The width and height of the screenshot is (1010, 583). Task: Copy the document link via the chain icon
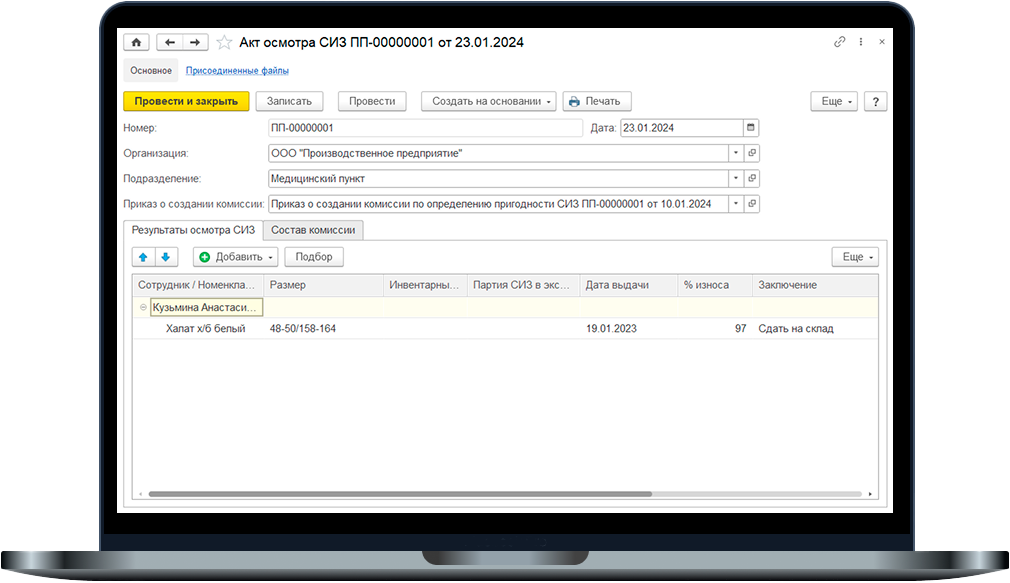click(x=839, y=42)
